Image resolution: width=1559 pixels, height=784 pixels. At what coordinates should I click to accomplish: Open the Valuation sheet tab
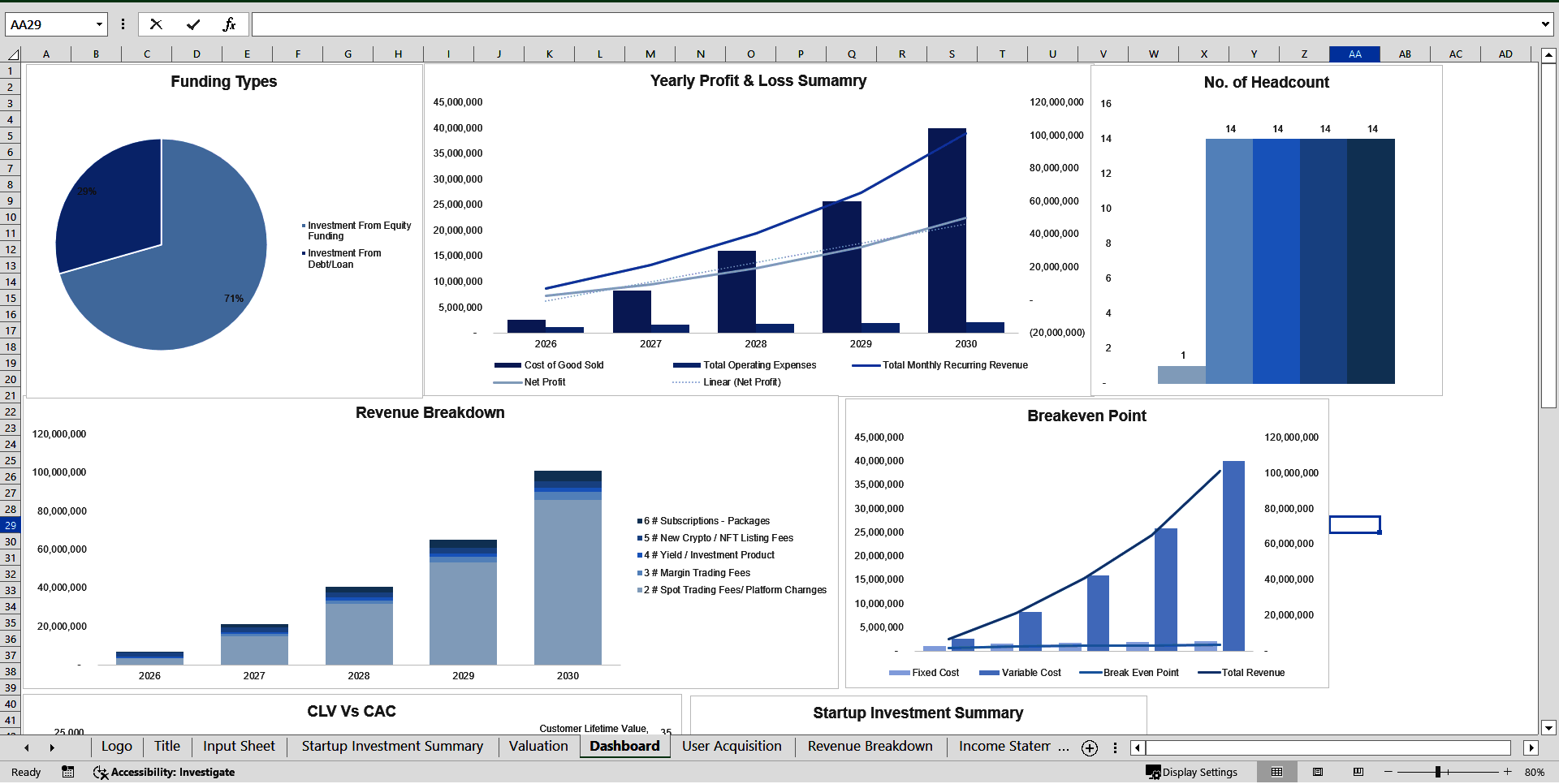[538, 747]
